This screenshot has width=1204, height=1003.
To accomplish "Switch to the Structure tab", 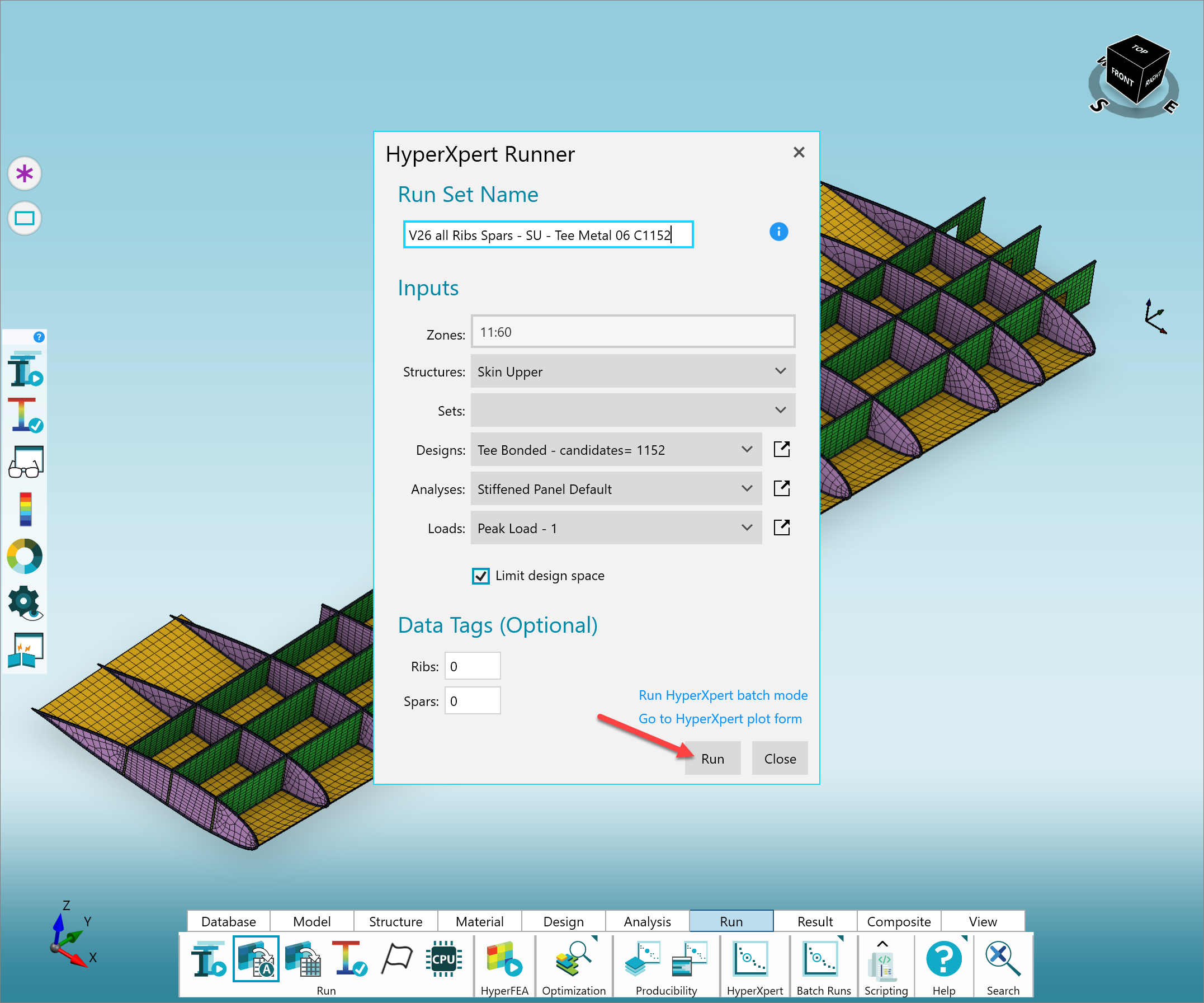I will [395, 921].
